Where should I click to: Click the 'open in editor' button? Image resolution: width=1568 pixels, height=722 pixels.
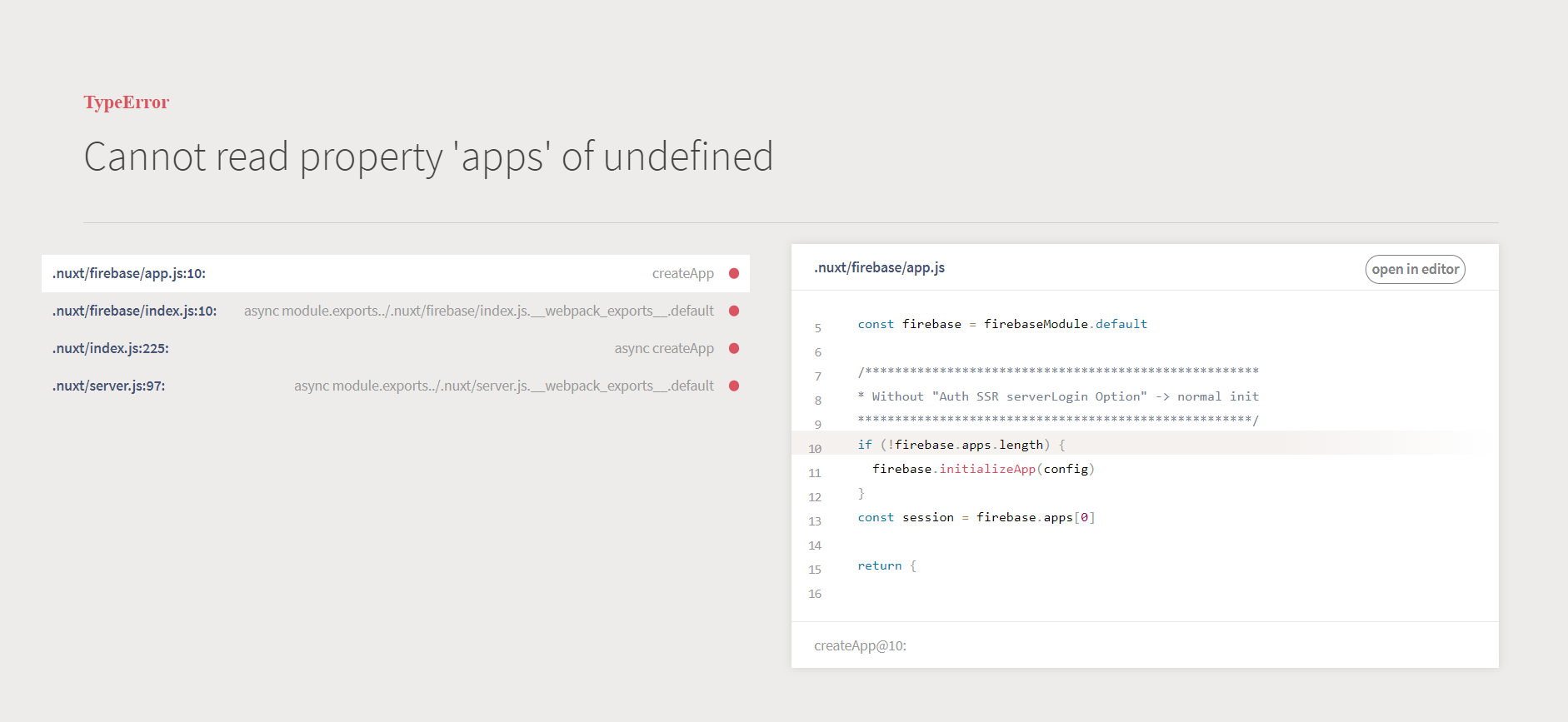pyautogui.click(x=1415, y=269)
